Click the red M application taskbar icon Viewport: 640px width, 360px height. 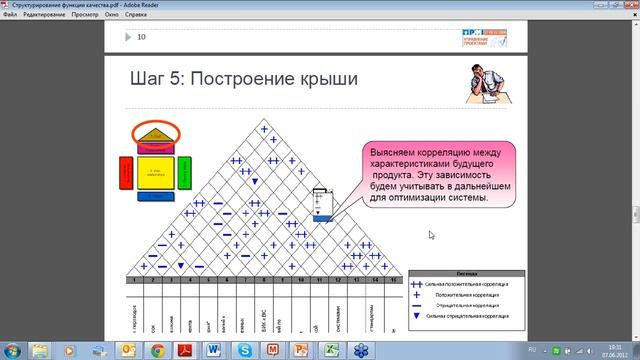click(273, 351)
